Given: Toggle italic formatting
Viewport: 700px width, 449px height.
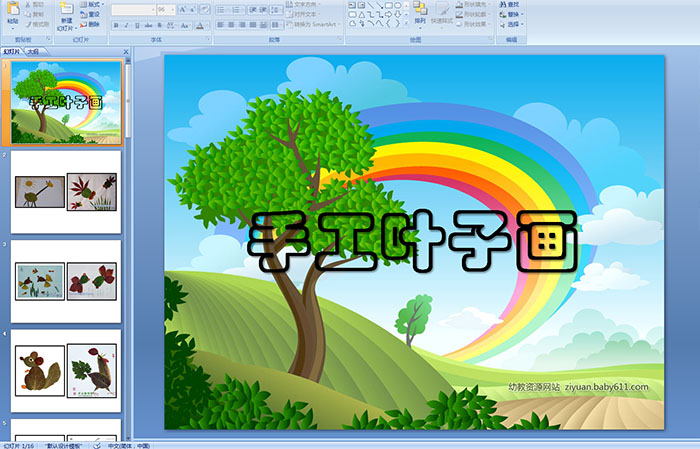Looking at the screenshot, I should click(x=126, y=25).
